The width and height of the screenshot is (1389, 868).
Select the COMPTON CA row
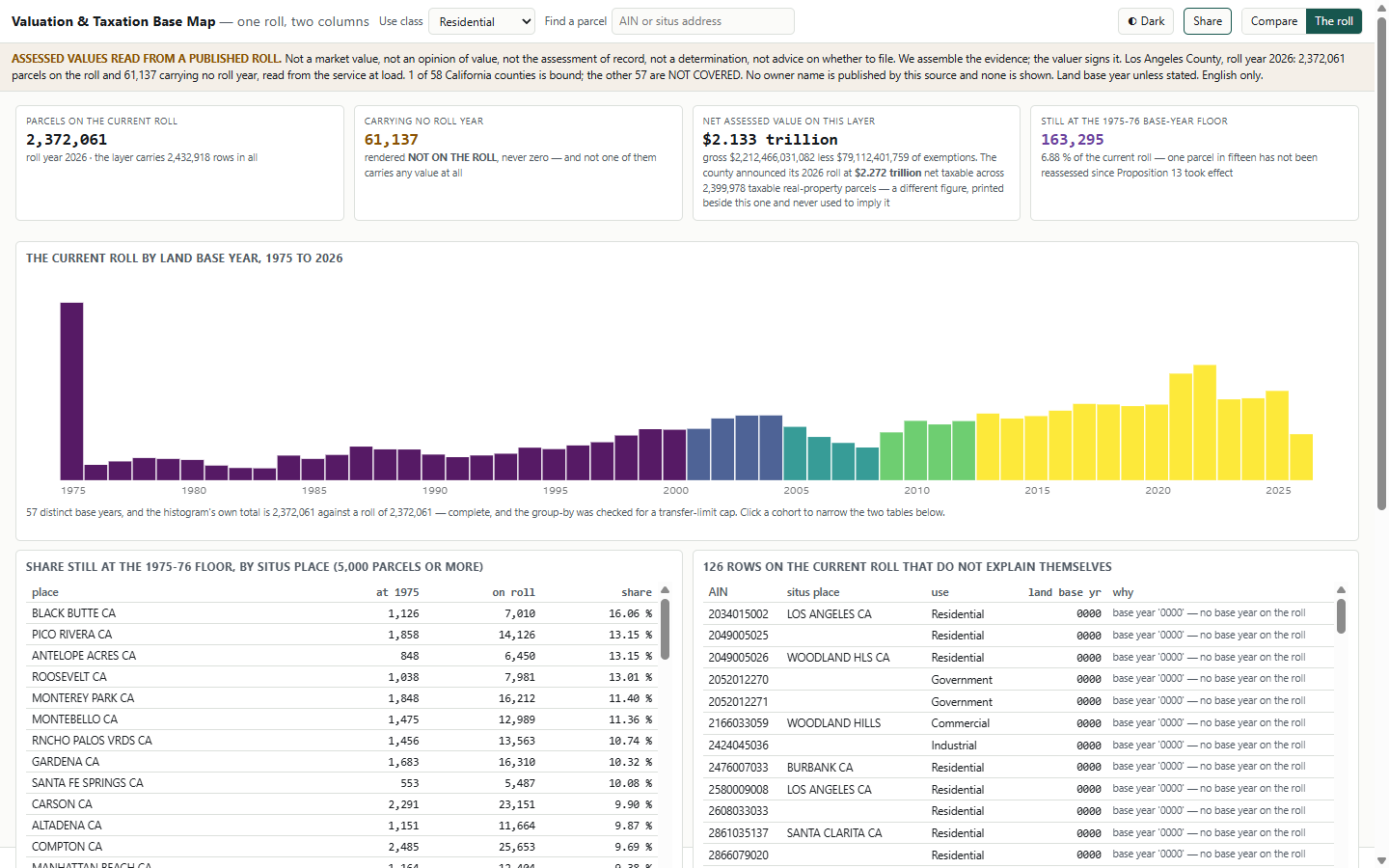(x=342, y=847)
